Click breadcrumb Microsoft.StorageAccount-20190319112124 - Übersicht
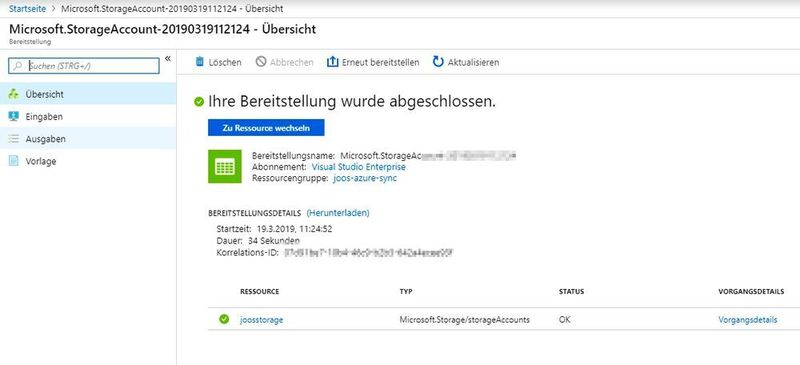 tap(172, 9)
